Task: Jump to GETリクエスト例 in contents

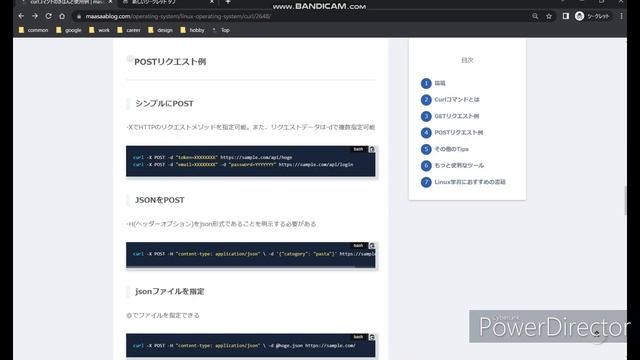Action: (x=450, y=116)
